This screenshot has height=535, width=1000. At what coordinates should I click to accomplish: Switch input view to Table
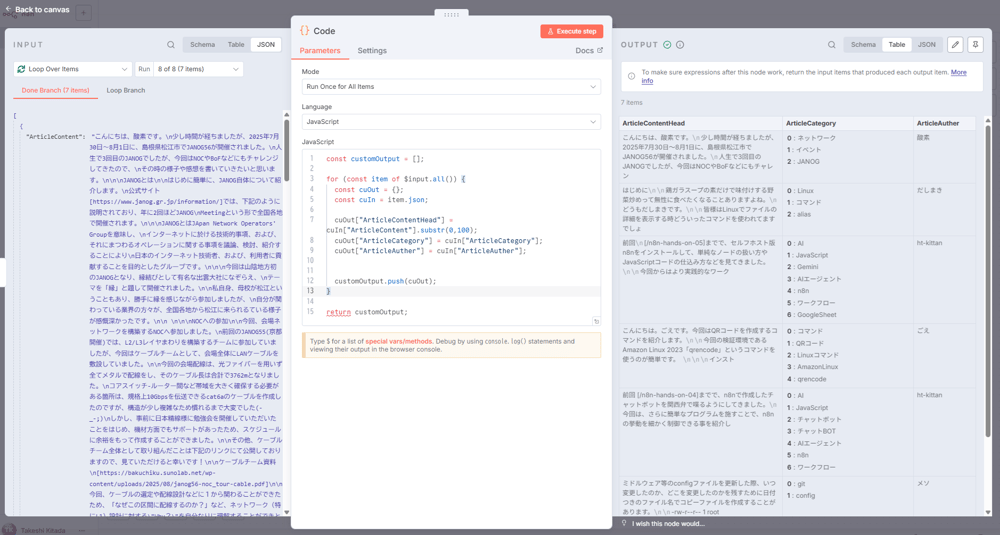tap(236, 45)
